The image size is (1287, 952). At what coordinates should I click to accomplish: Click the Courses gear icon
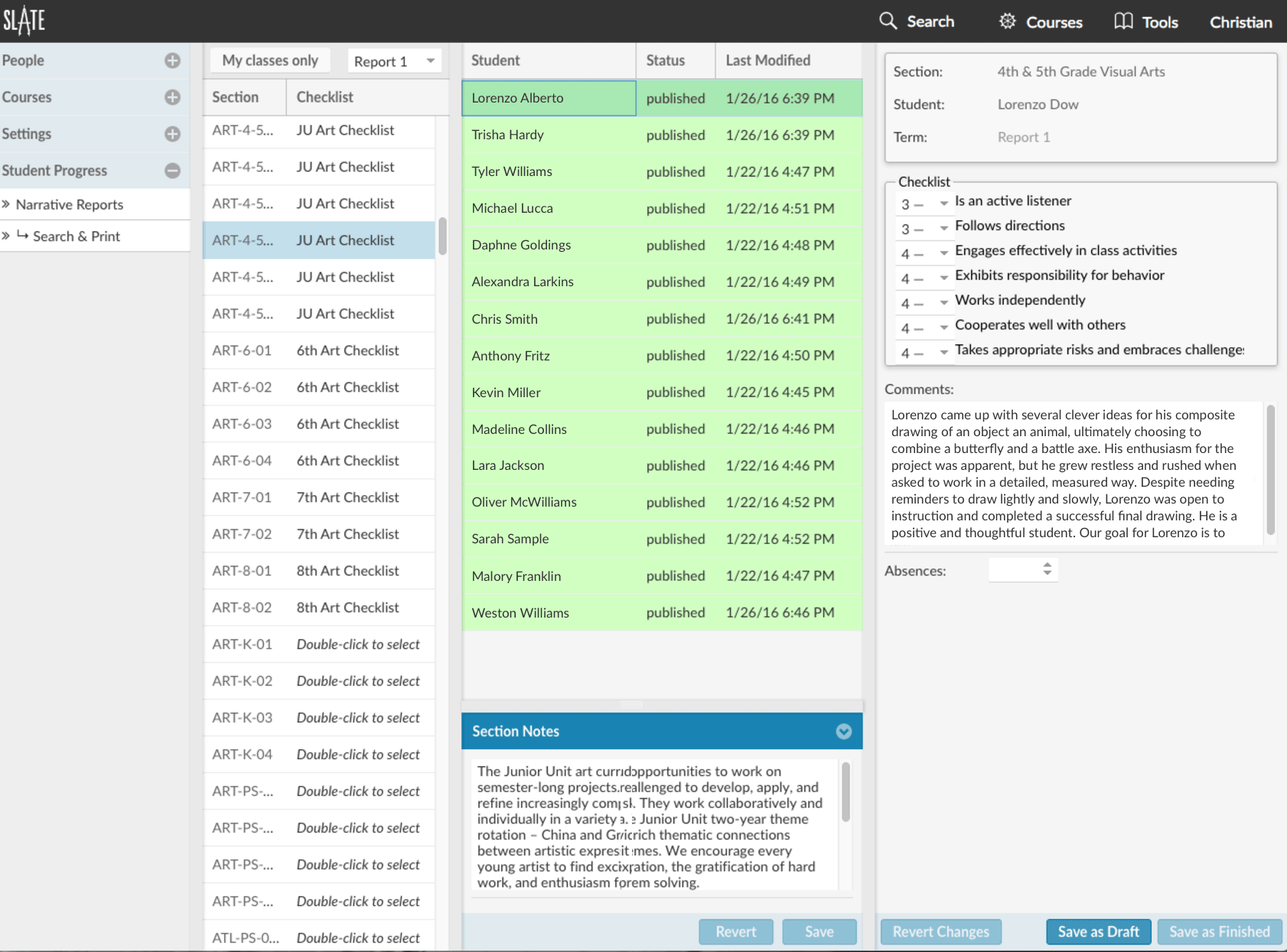click(1007, 21)
